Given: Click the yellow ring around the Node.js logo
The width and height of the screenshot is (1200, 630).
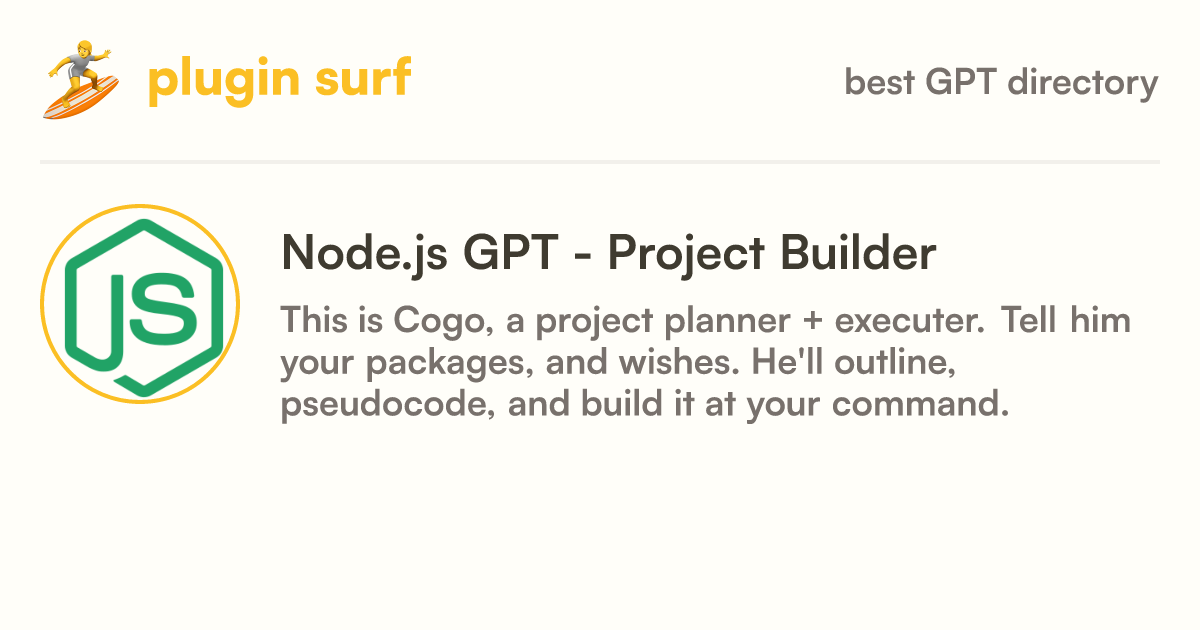Looking at the screenshot, I should point(140,304).
